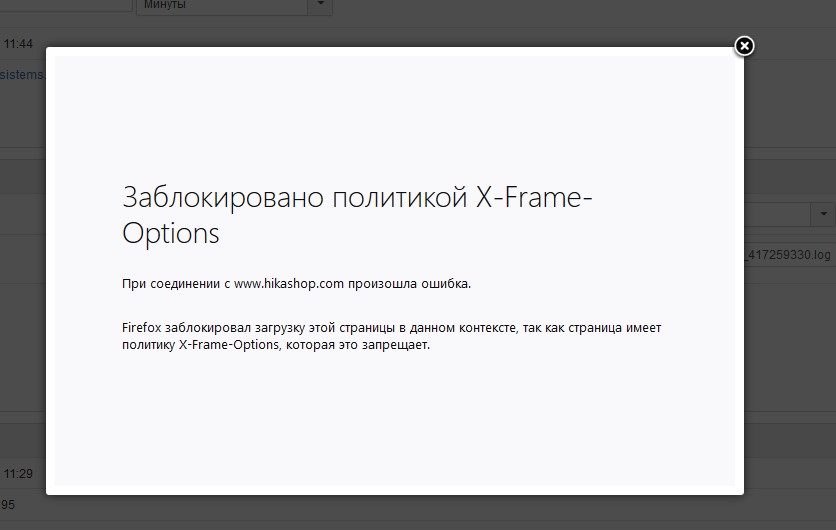
Task: Open the sistems link behind popup
Action: (x=22, y=75)
